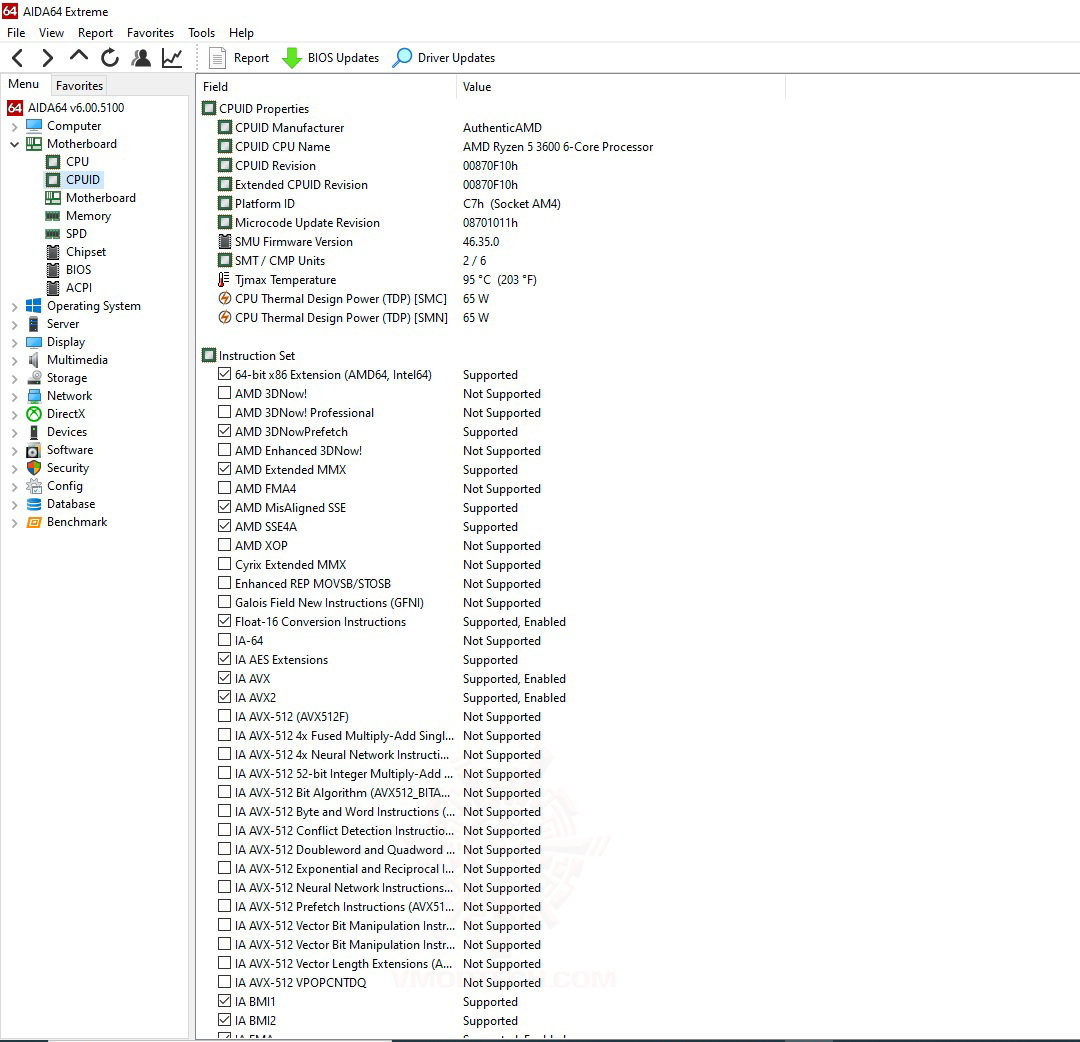Switch to the Menu tab in sidebar

point(23,84)
